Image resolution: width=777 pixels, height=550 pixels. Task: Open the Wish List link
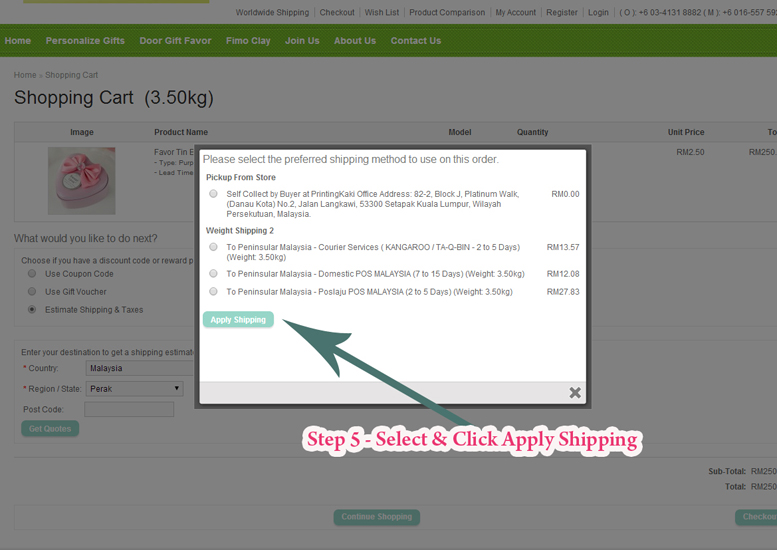pyautogui.click(x=381, y=13)
